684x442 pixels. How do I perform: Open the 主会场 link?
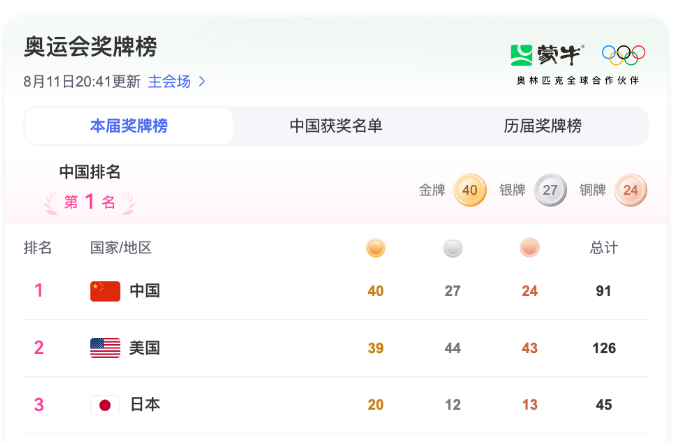click(x=169, y=81)
